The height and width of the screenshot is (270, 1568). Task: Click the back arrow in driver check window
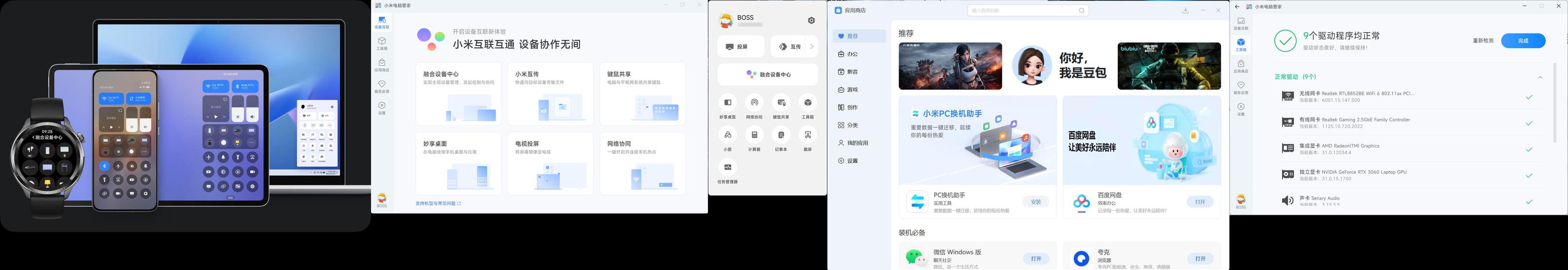1237,7
